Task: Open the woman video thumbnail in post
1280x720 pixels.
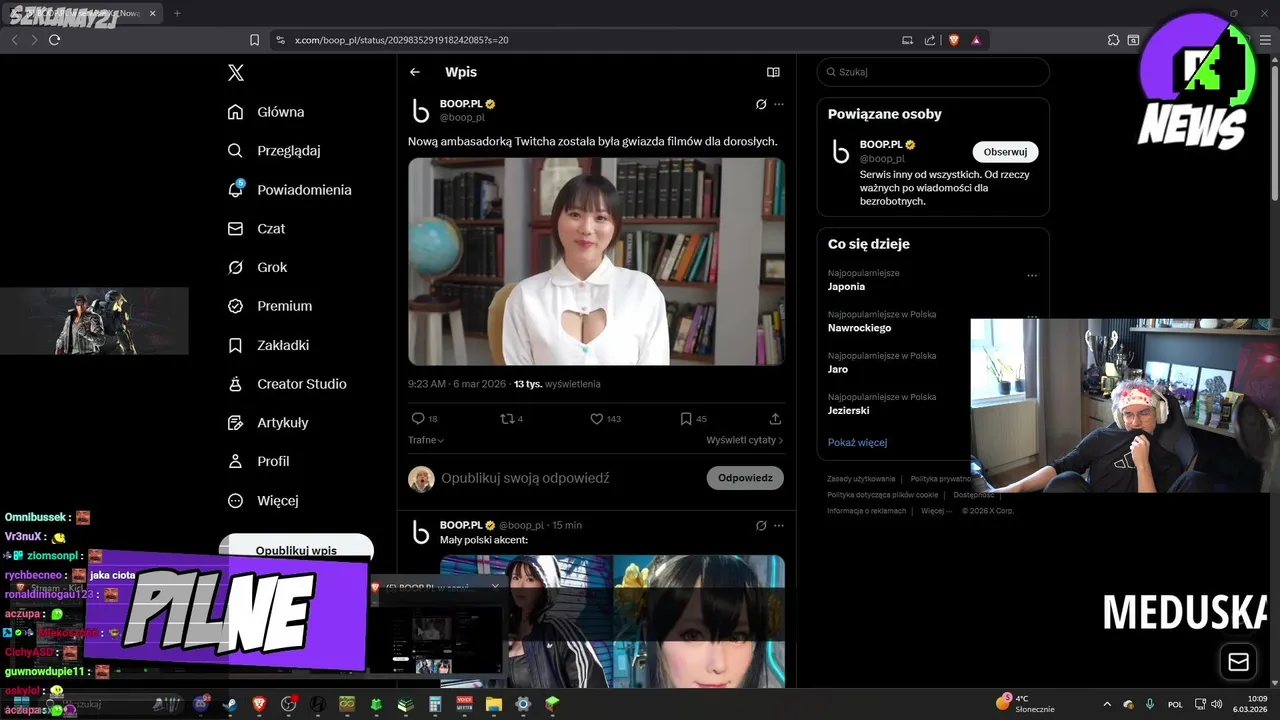Action: [596, 261]
